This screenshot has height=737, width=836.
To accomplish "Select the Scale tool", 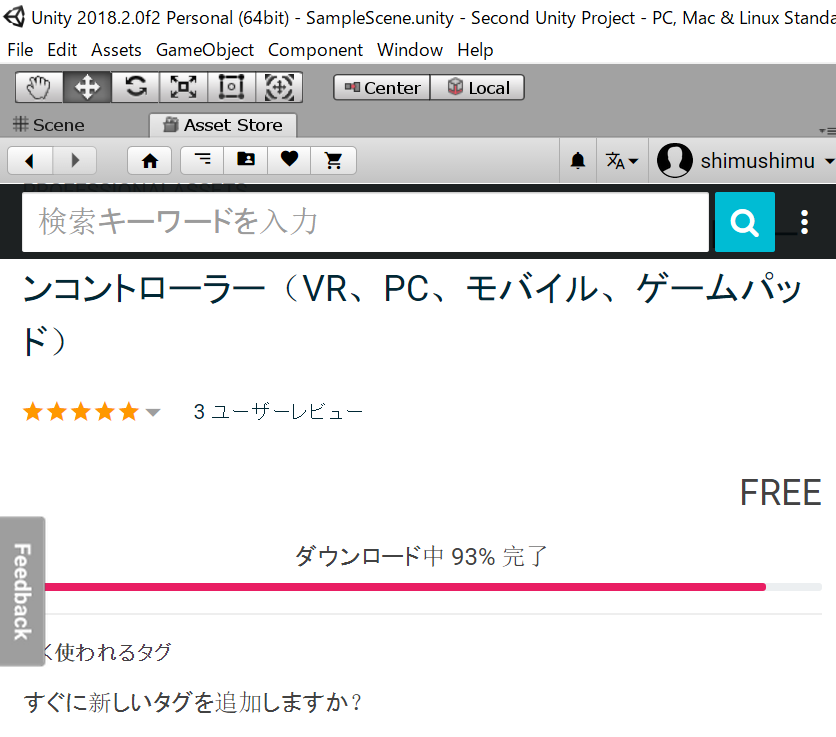I will coord(183,88).
